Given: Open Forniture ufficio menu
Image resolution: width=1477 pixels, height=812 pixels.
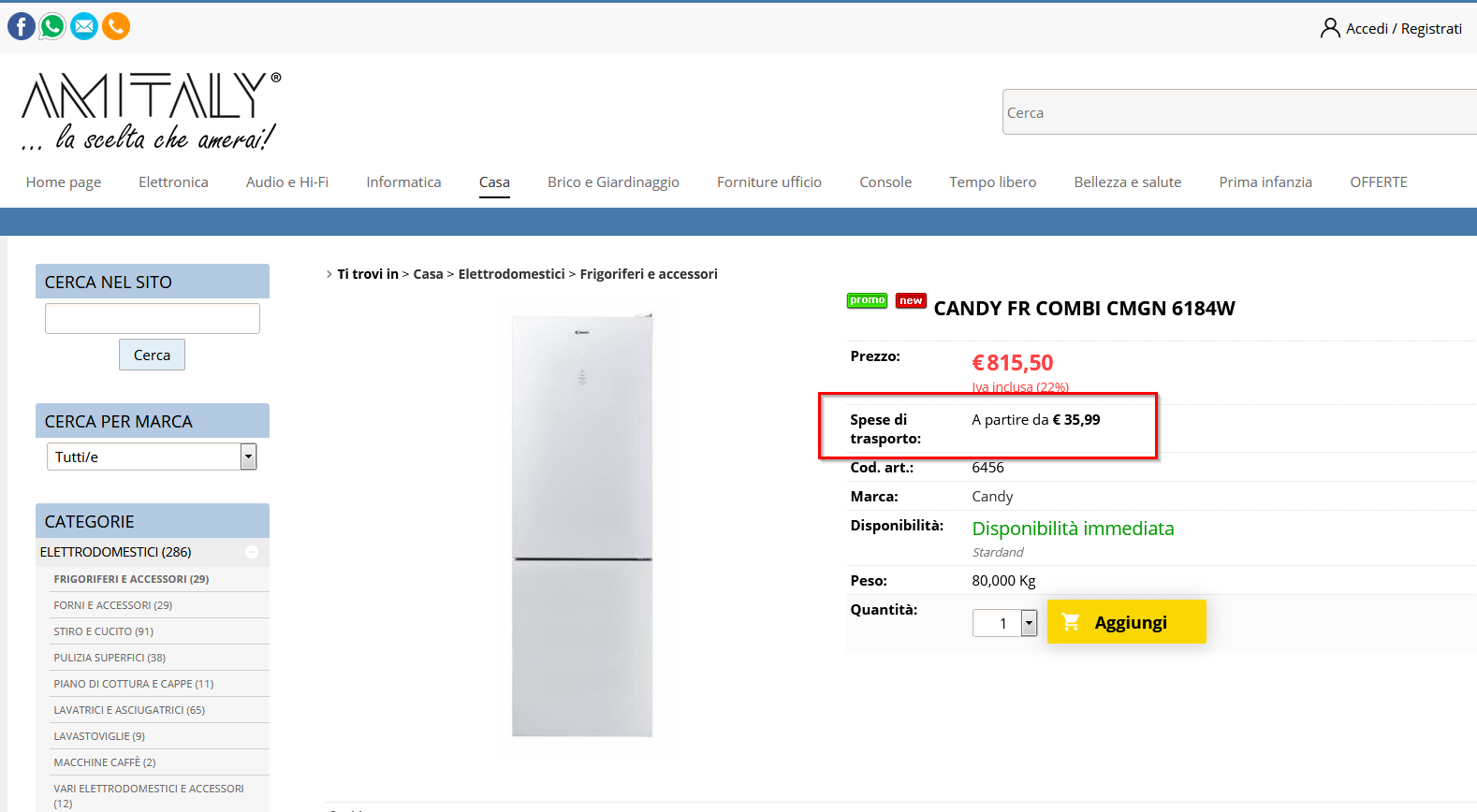Looking at the screenshot, I should click(769, 181).
